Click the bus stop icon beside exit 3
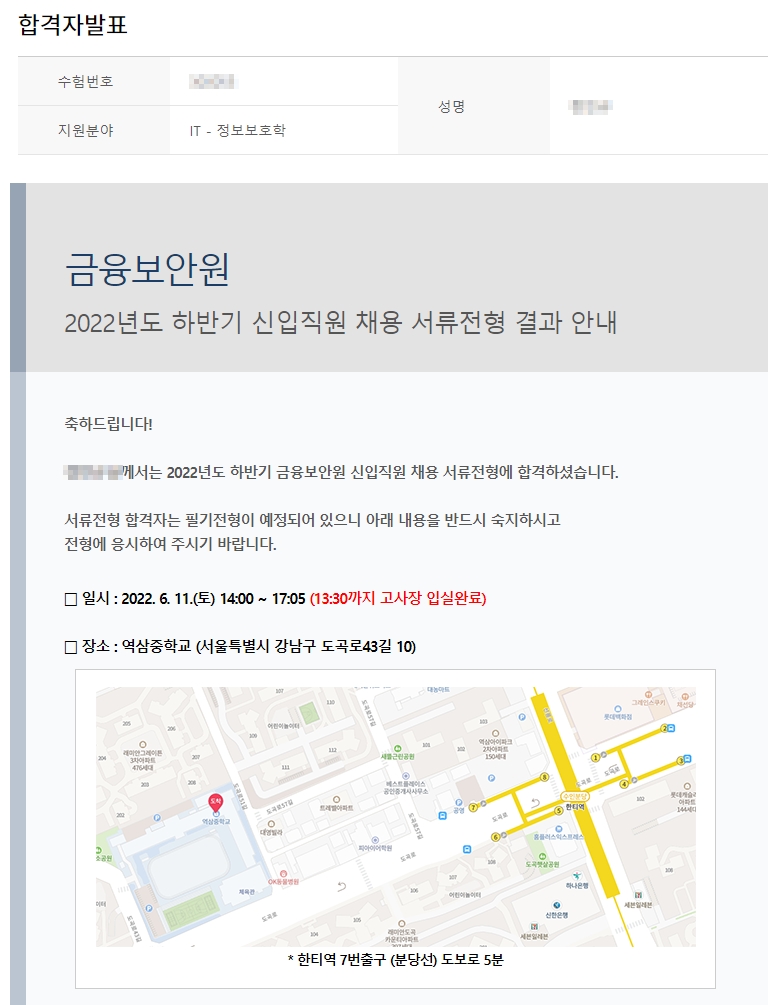Viewport: 768px width, 1005px height. pos(687,759)
